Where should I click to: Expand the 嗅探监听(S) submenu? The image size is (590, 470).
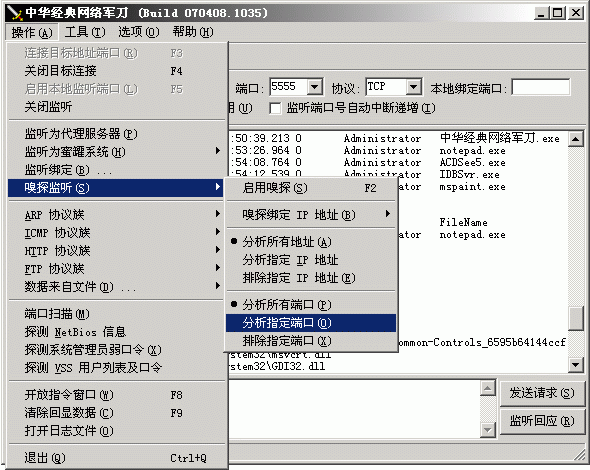click(x=116, y=187)
